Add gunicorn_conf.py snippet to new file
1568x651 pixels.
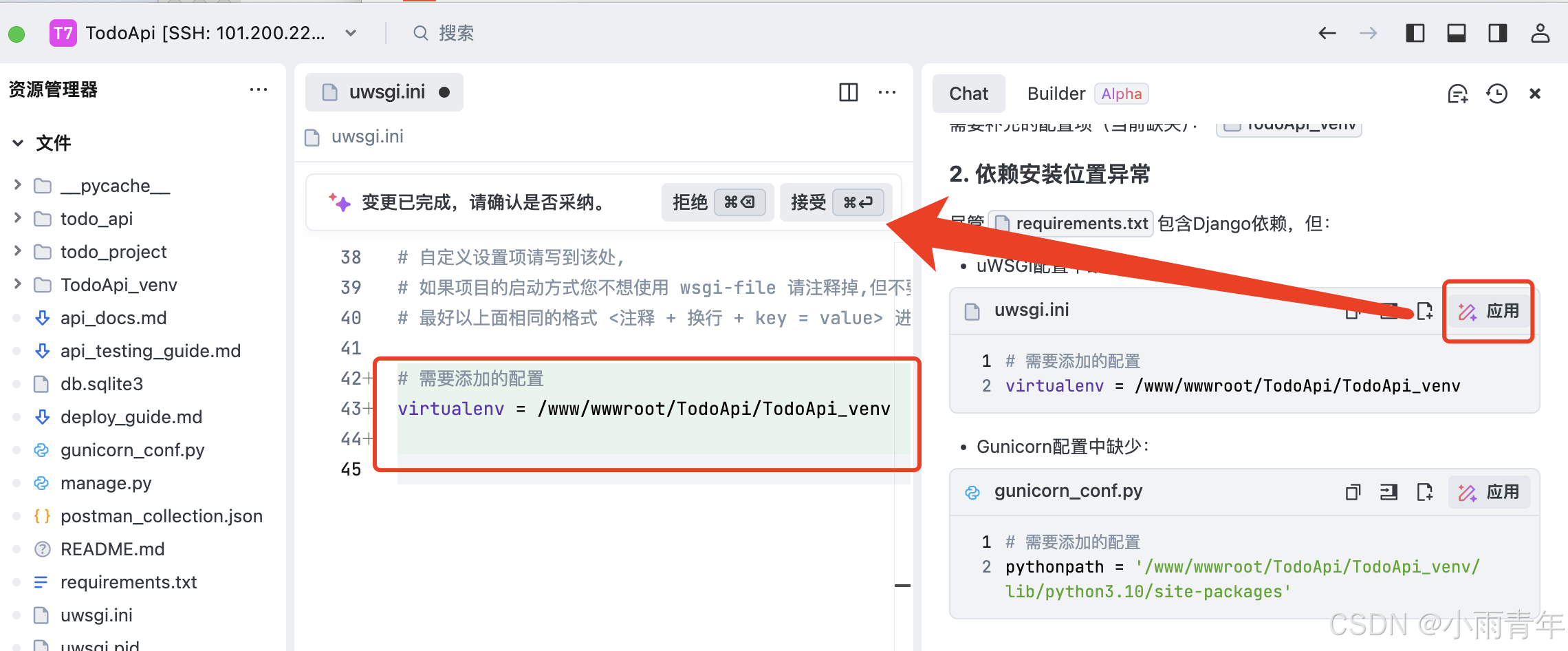tap(1424, 492)
